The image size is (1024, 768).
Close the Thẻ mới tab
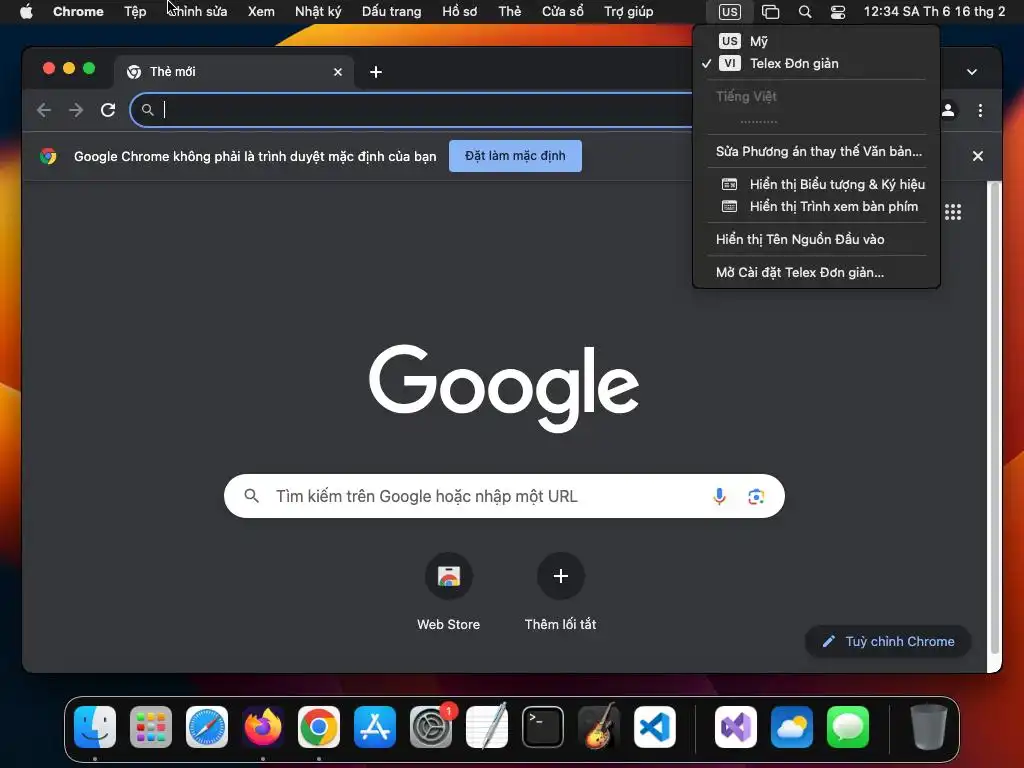(338, 72)
